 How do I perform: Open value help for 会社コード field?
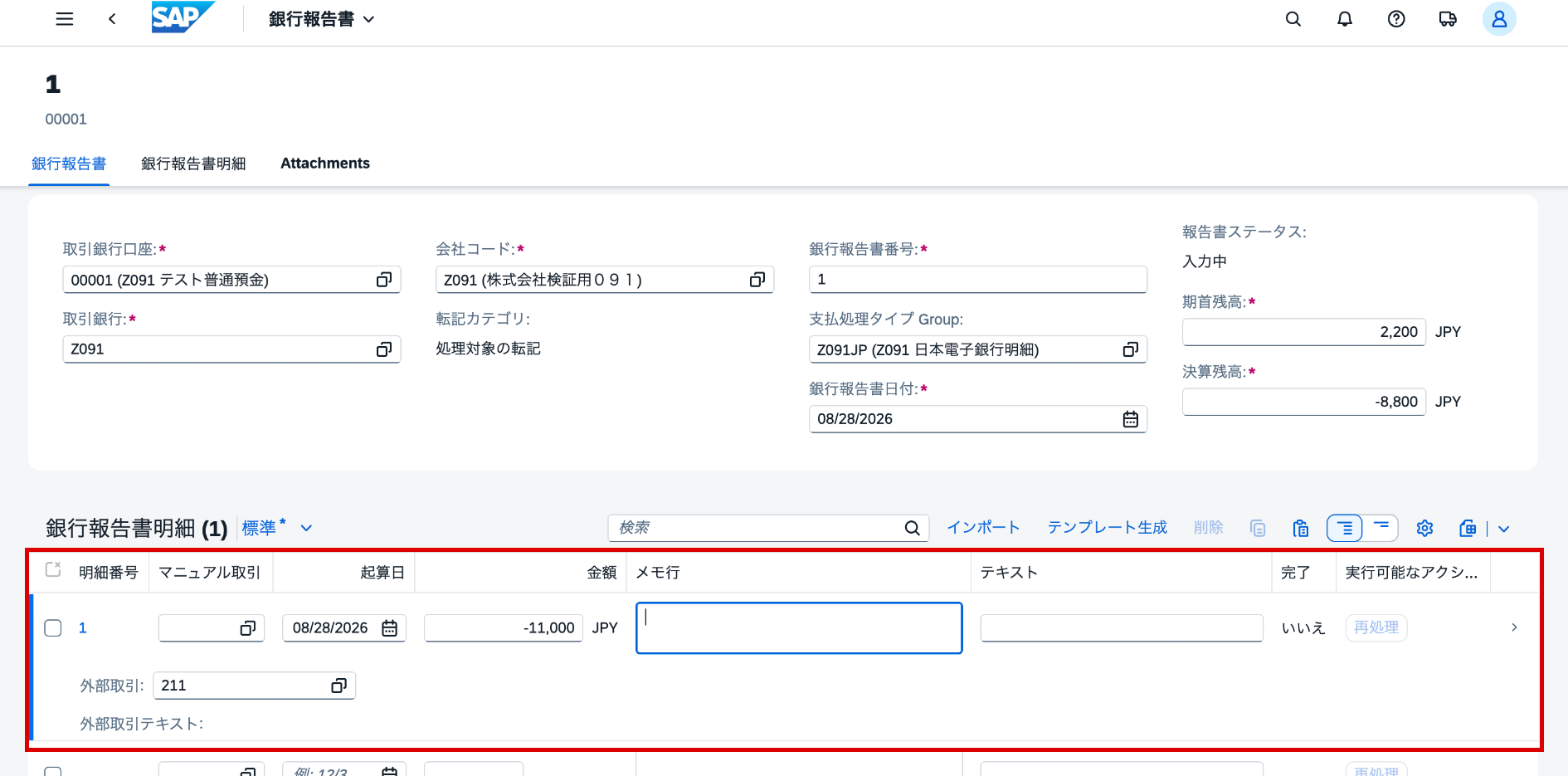tap(757, 280)
